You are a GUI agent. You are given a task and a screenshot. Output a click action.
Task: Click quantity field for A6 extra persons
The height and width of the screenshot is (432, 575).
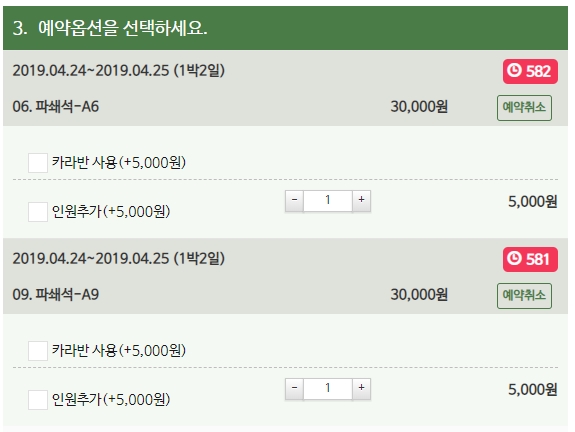[328, 201]
